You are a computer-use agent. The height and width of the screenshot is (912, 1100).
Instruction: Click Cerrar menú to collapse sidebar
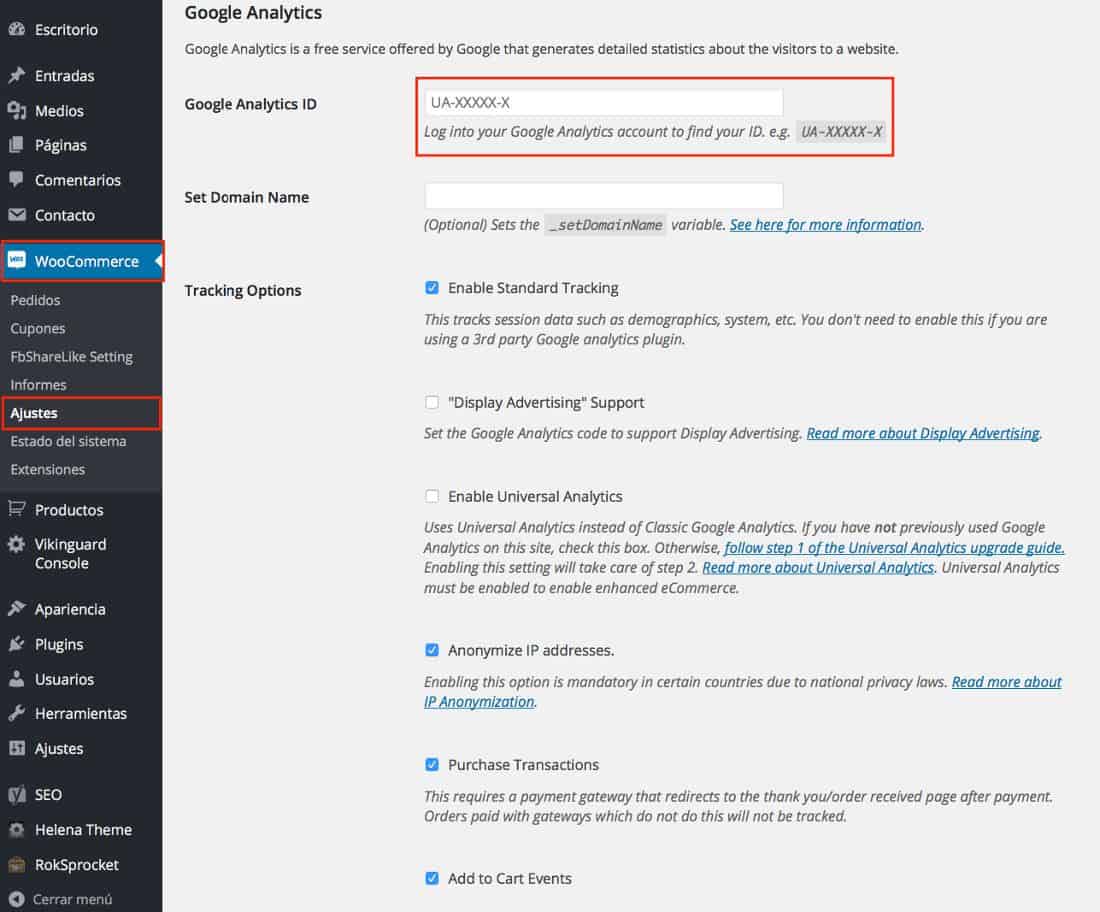coord(72,899)
